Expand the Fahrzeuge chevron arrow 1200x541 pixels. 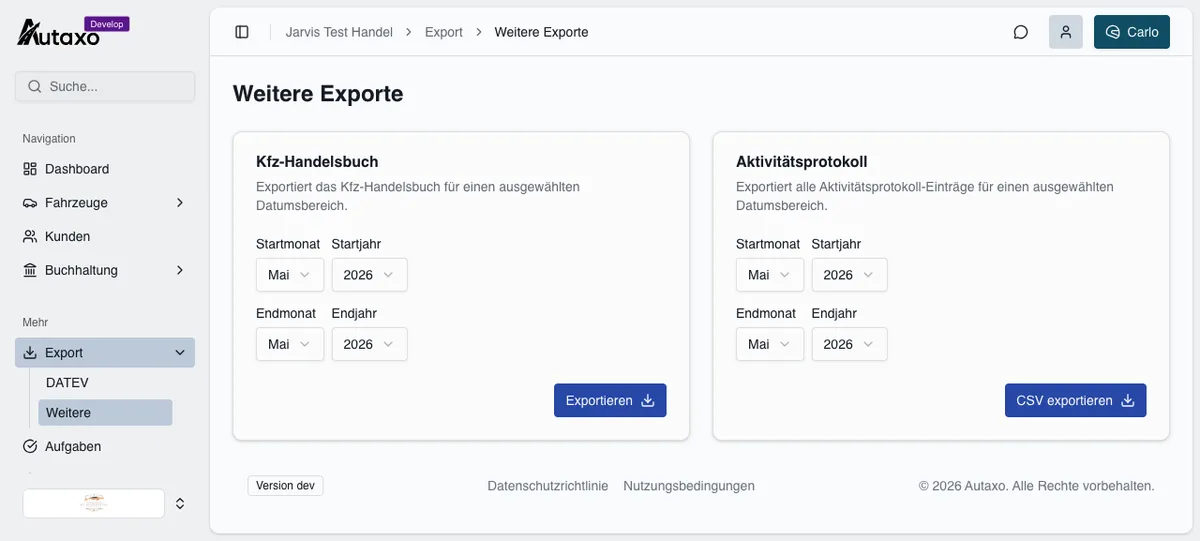180,203
